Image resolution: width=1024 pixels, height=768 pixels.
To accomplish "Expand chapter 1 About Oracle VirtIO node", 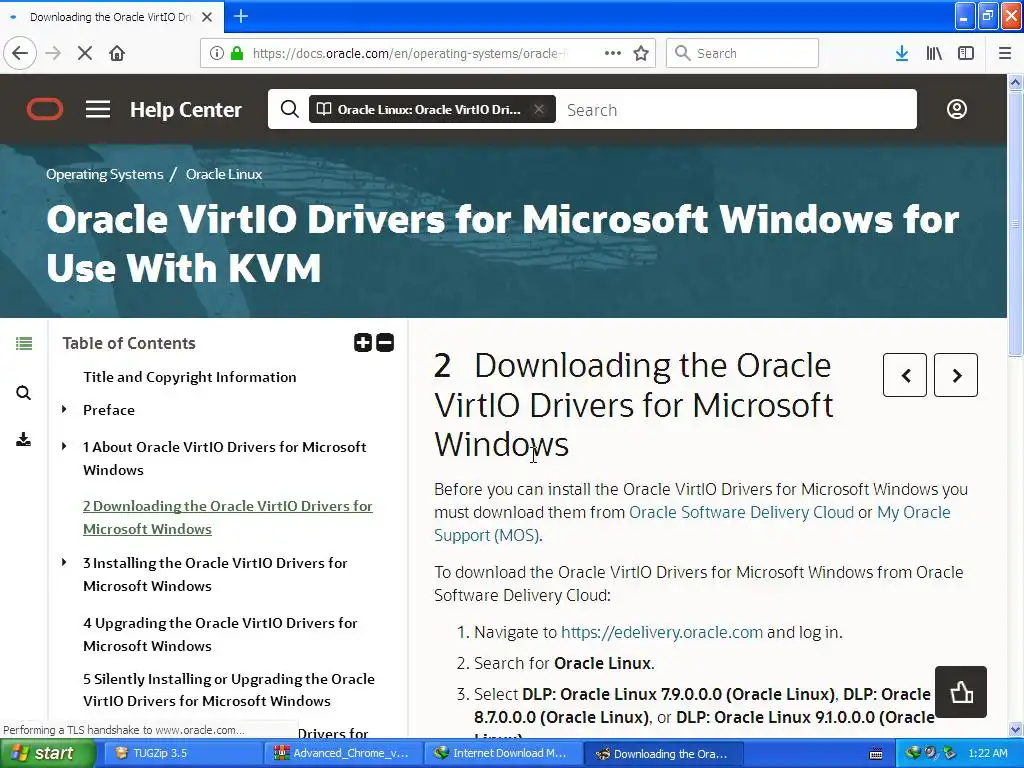I will click(64, 447).
